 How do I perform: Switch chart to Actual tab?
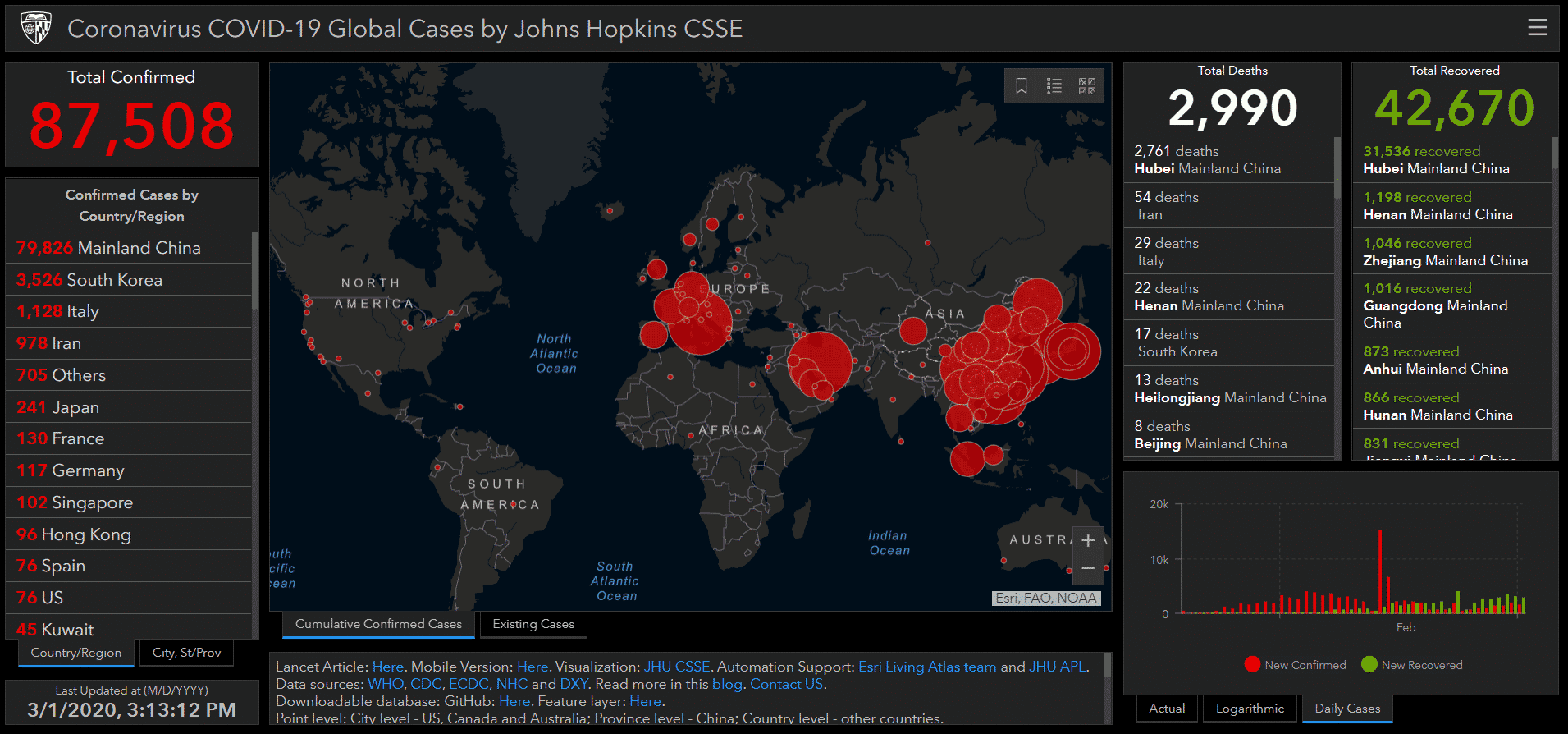coord(1167,709)
